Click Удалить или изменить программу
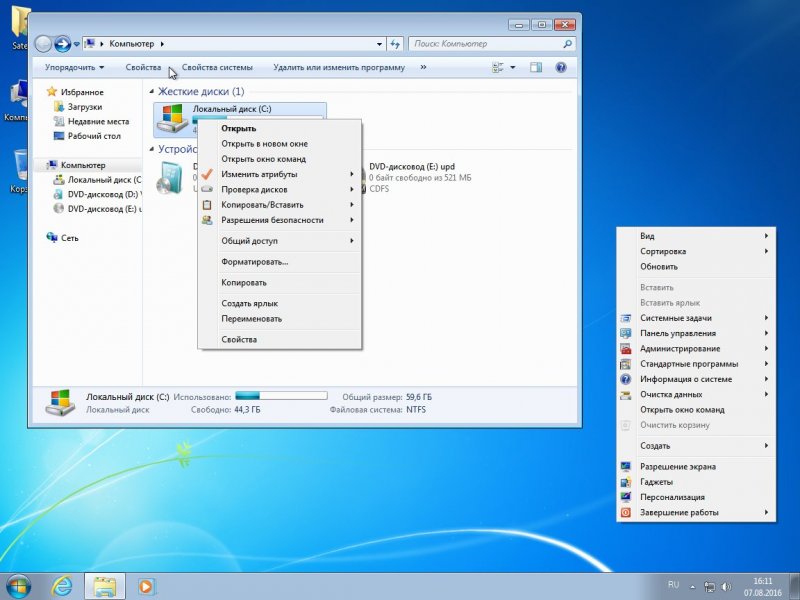Screen dimensions: 800x600 (339, 67)
